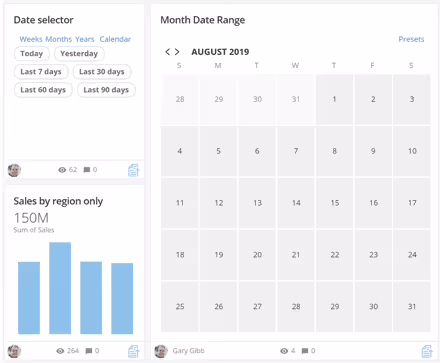Click views eye icon showing 4

[284, 351]
